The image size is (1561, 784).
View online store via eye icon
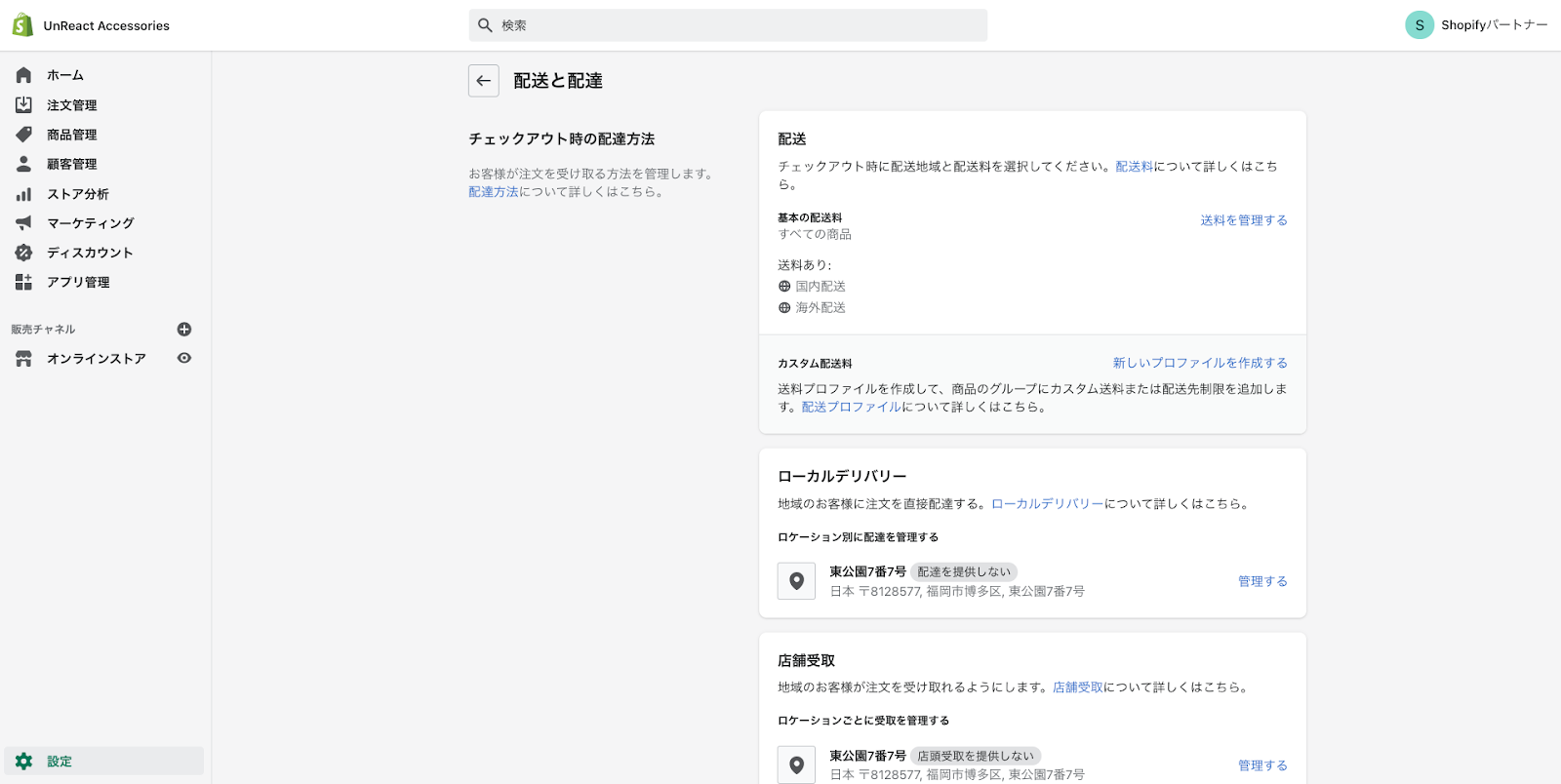pyautogui.click(x=184, y=358)
